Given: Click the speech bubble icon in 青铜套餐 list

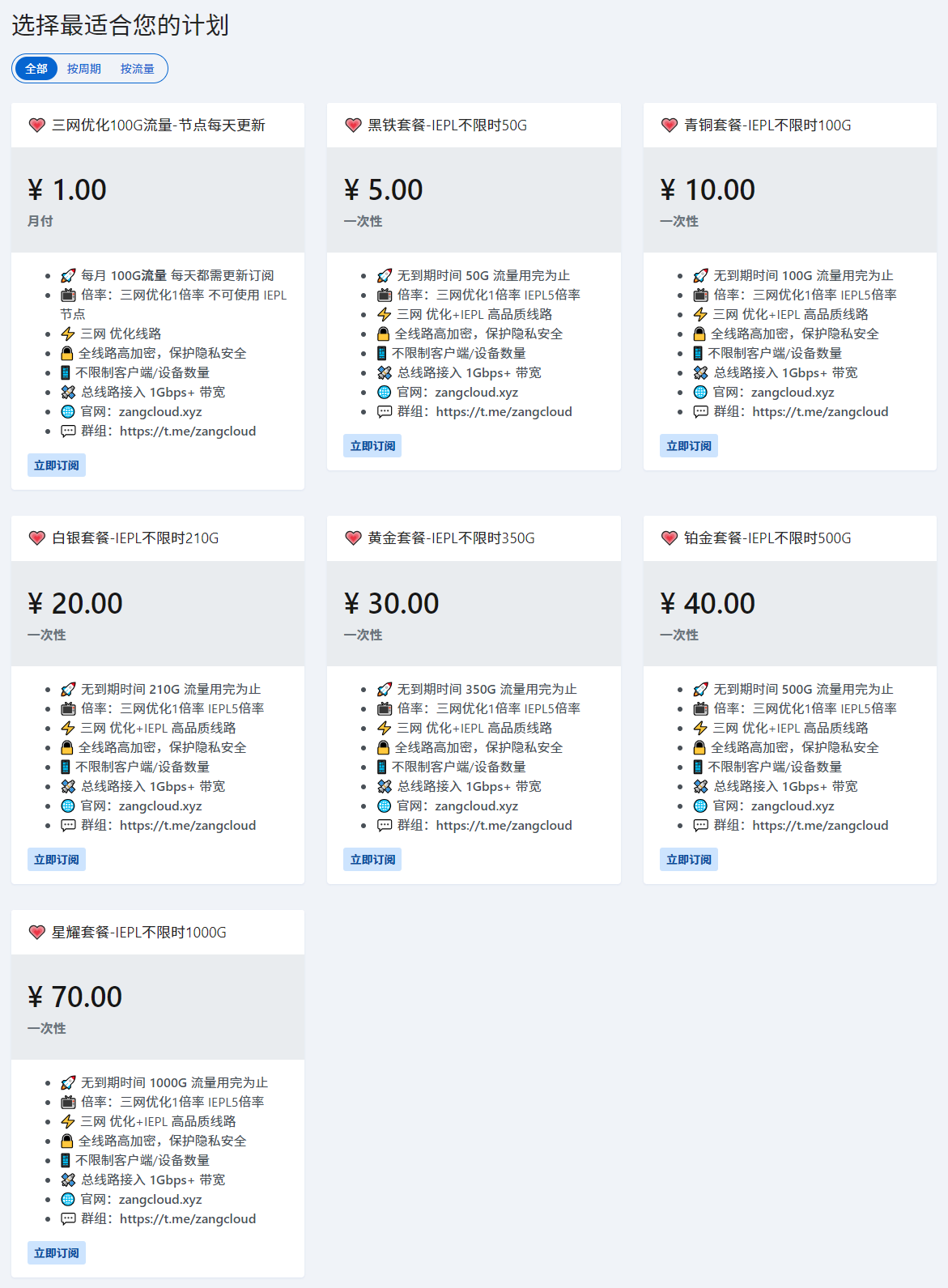Looking at the screenshot, I should (x=700, y=412).
